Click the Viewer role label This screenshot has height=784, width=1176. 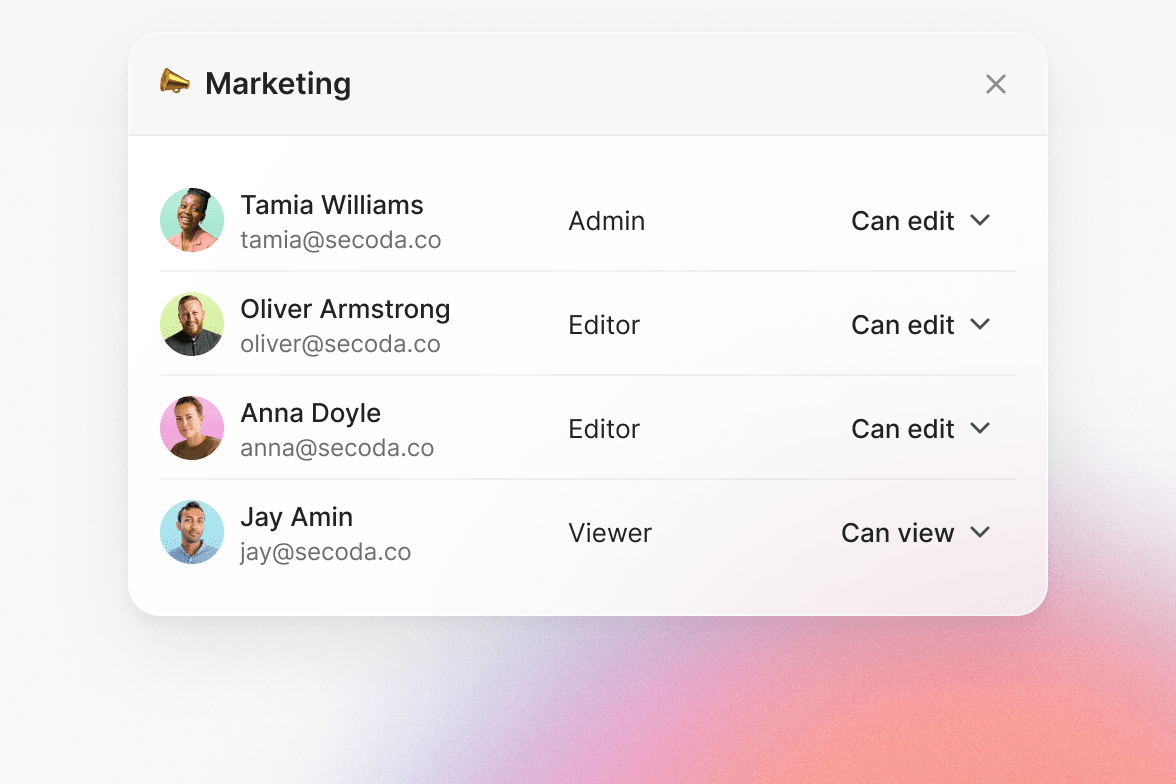pyautogui.click(x=609, y=533)
